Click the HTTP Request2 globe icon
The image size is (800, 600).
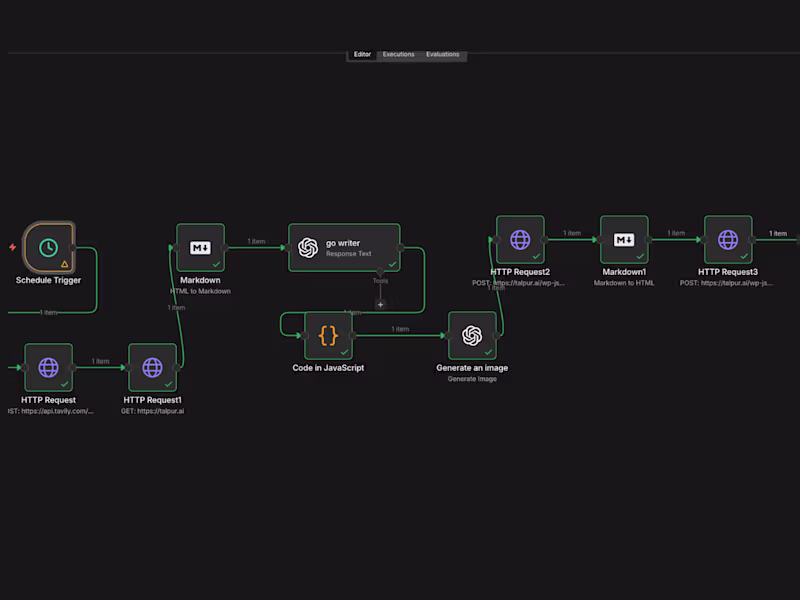(519, 239)
